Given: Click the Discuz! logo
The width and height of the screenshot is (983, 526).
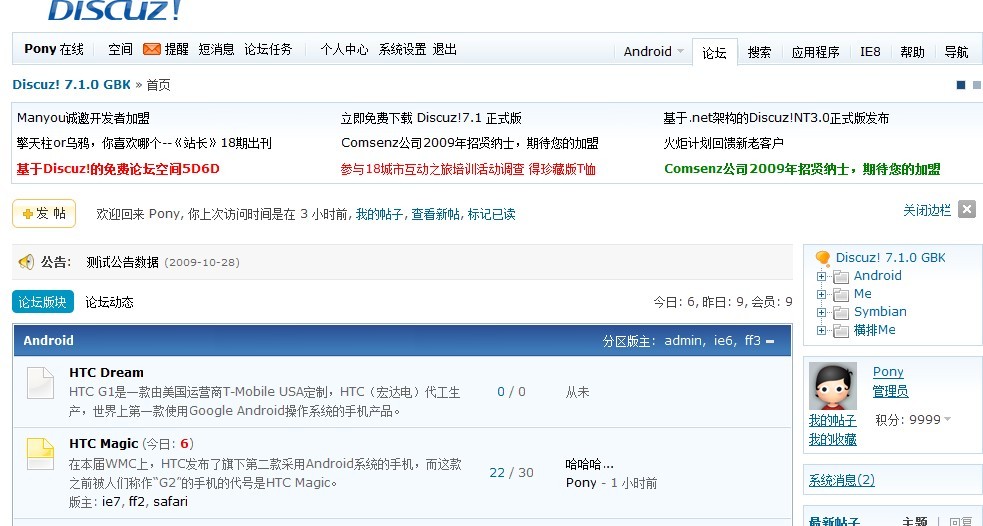Looking at the screenshot, I should point(115,10).
